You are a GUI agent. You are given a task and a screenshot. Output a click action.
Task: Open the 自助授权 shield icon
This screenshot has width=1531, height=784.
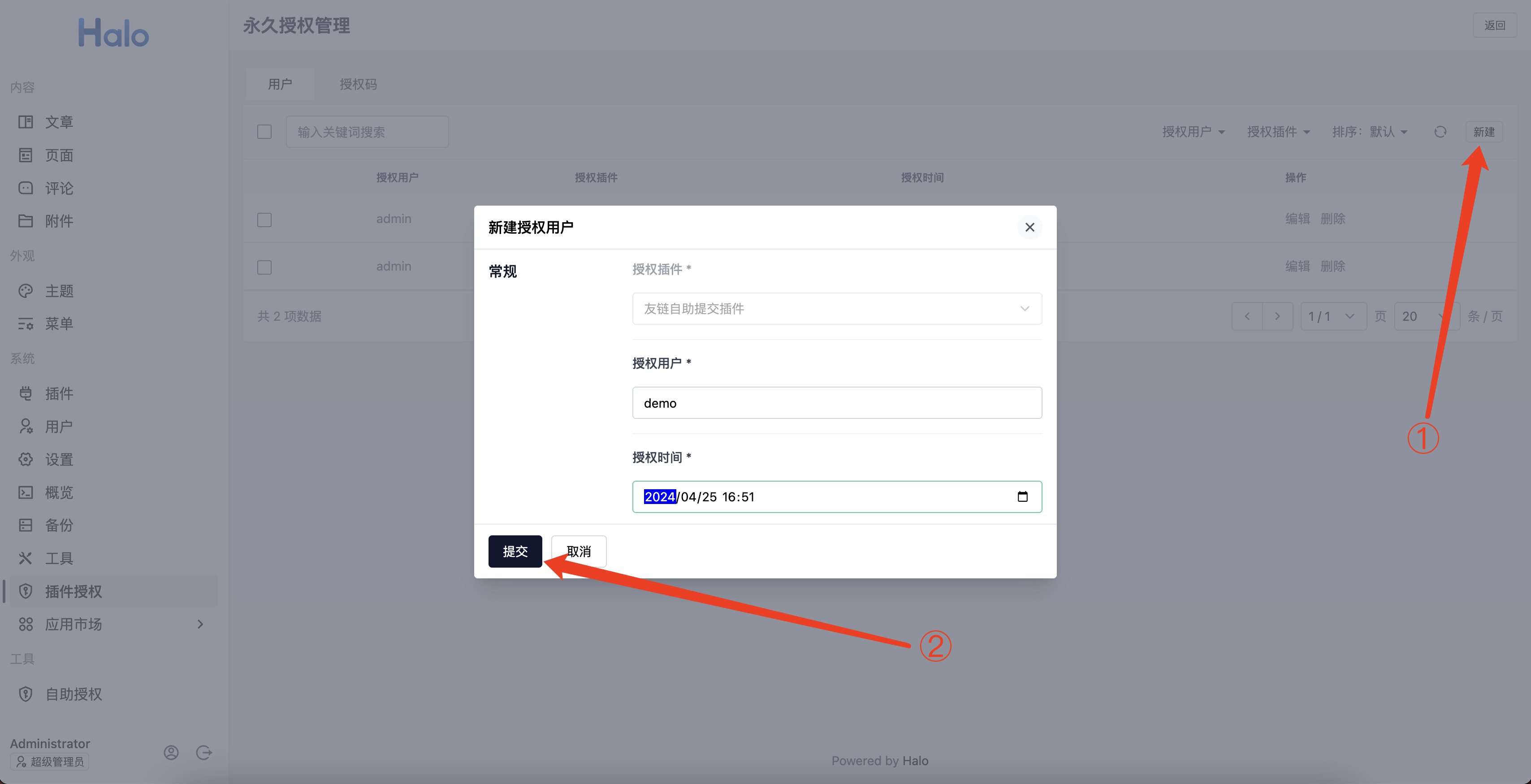click(26, 694)
